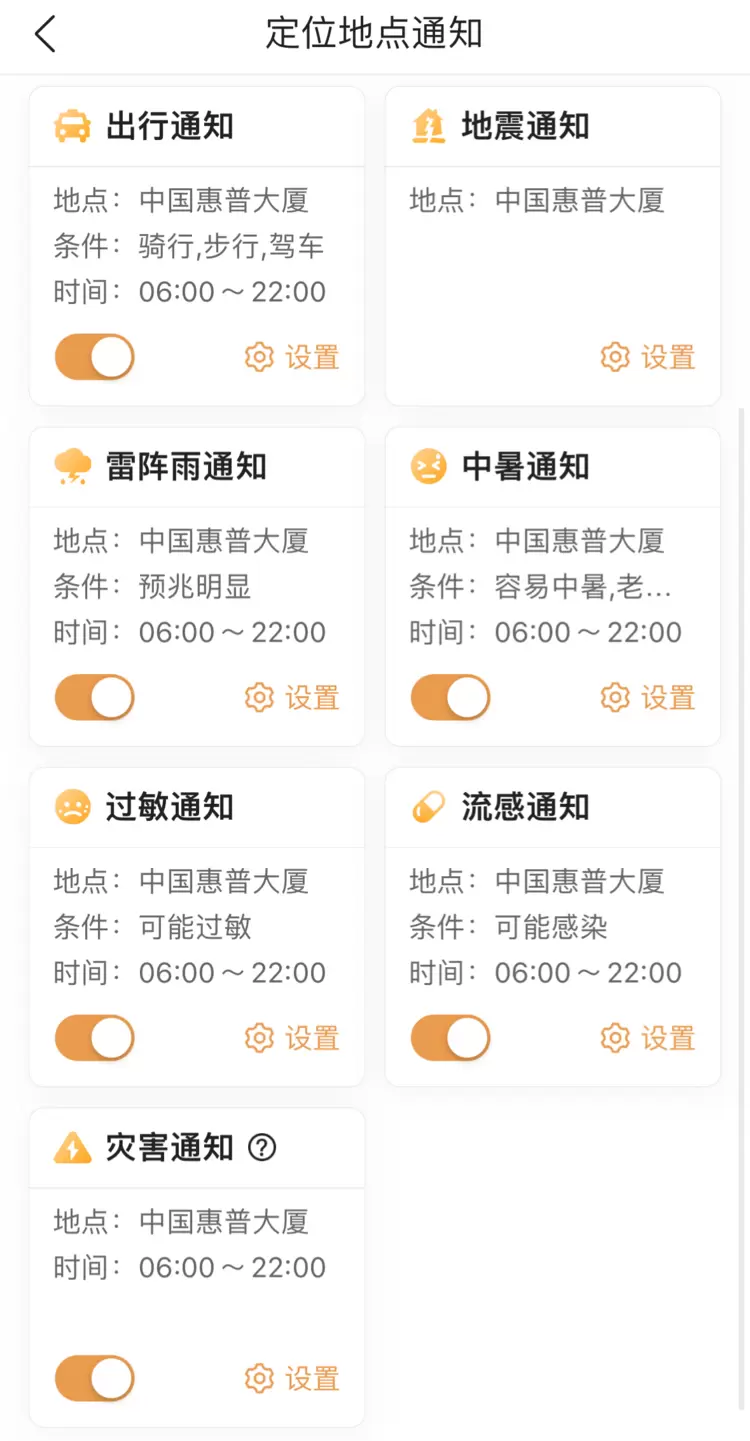750x1441 pixels.
Task: Tap the back arrow icon
Action: coord(45,34)
